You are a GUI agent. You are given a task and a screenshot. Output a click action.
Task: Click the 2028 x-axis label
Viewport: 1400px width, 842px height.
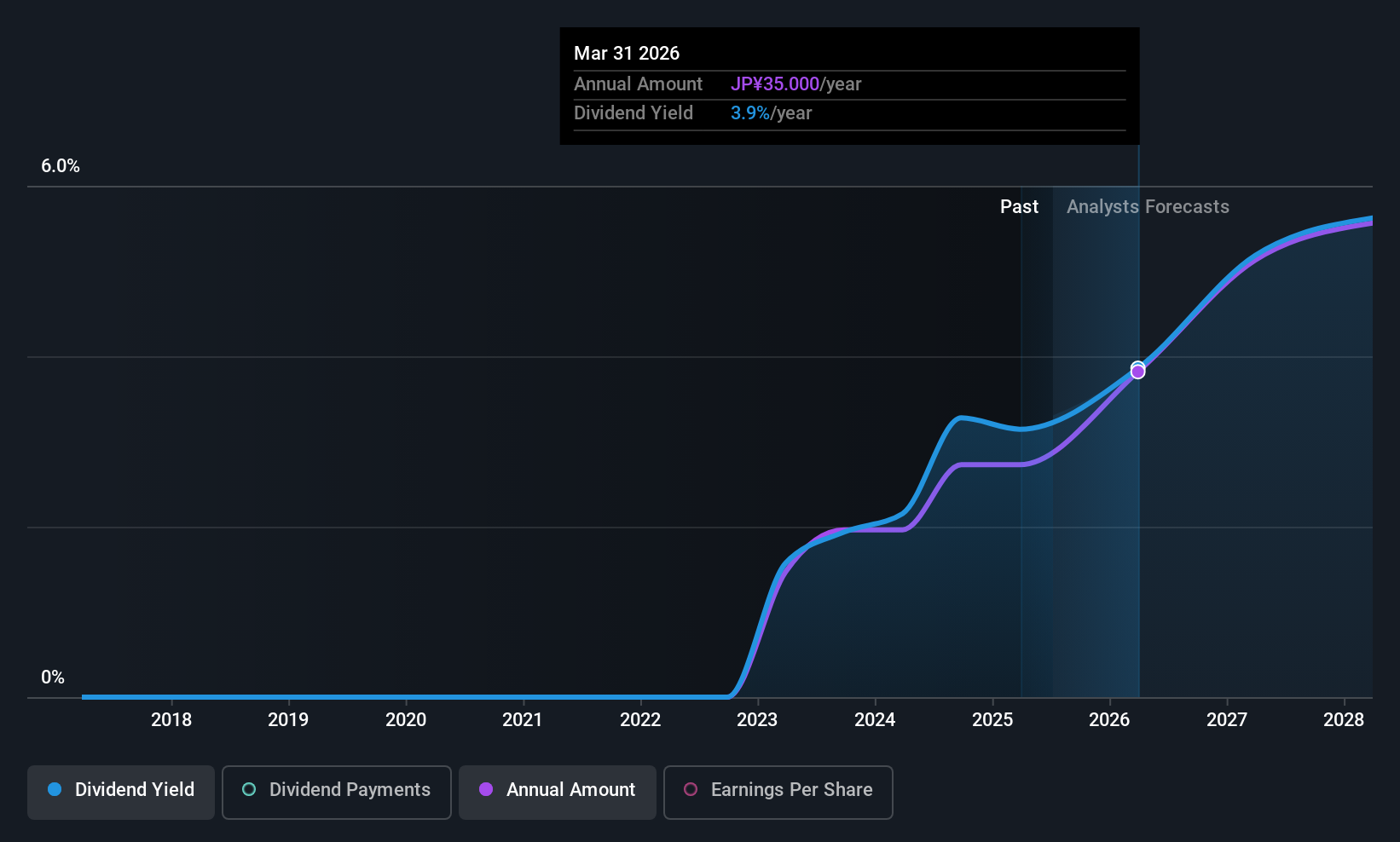pos(1344,720)
